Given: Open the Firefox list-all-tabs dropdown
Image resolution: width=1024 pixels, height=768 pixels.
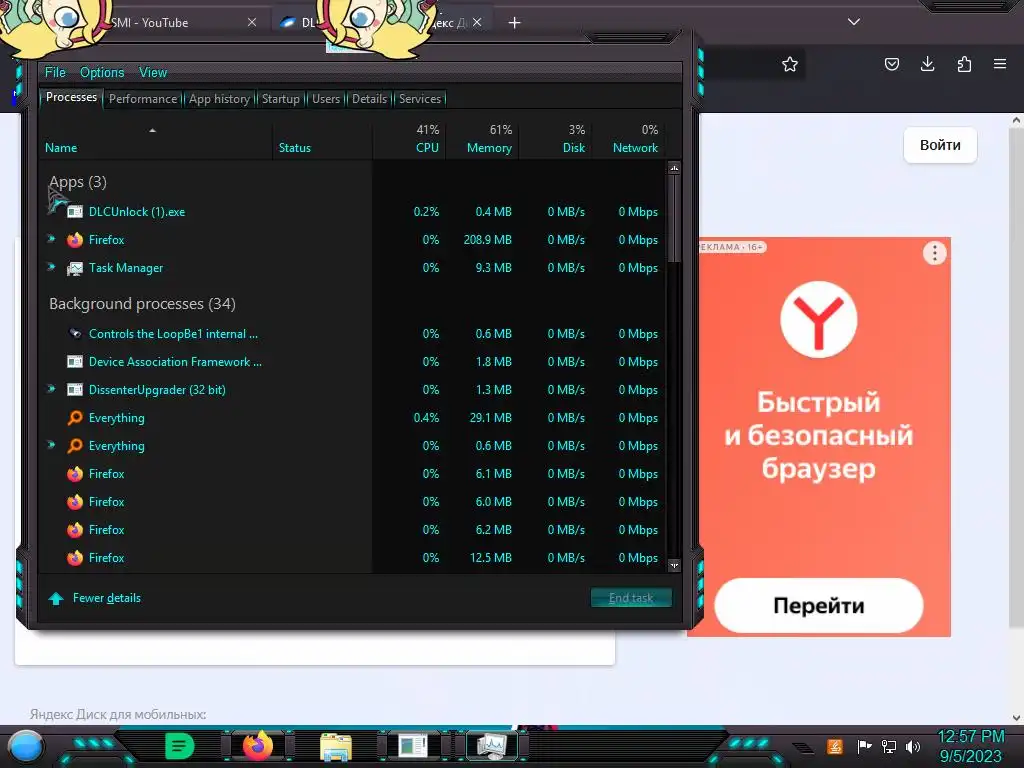Looking at the screenshot, I should [854, 22].
